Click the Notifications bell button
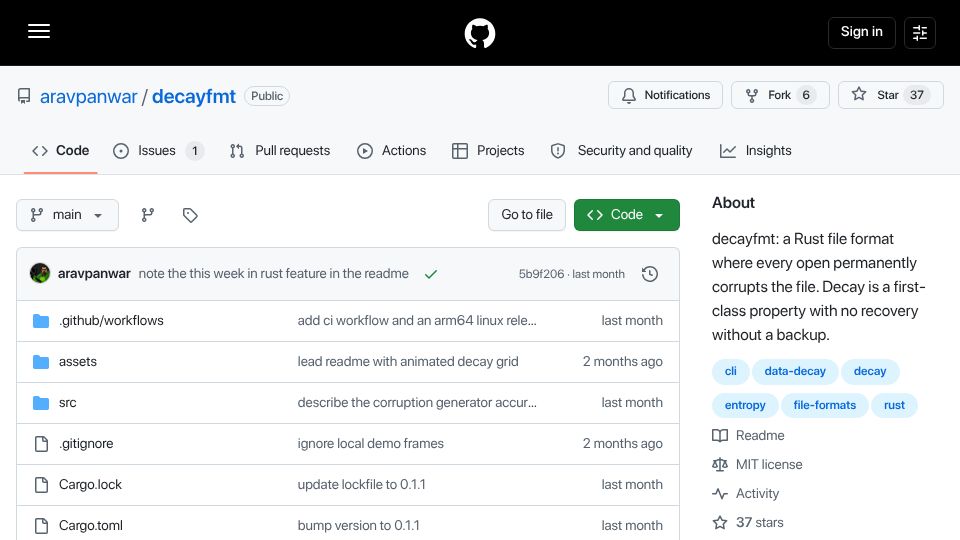960x540 pixels. 666,95
